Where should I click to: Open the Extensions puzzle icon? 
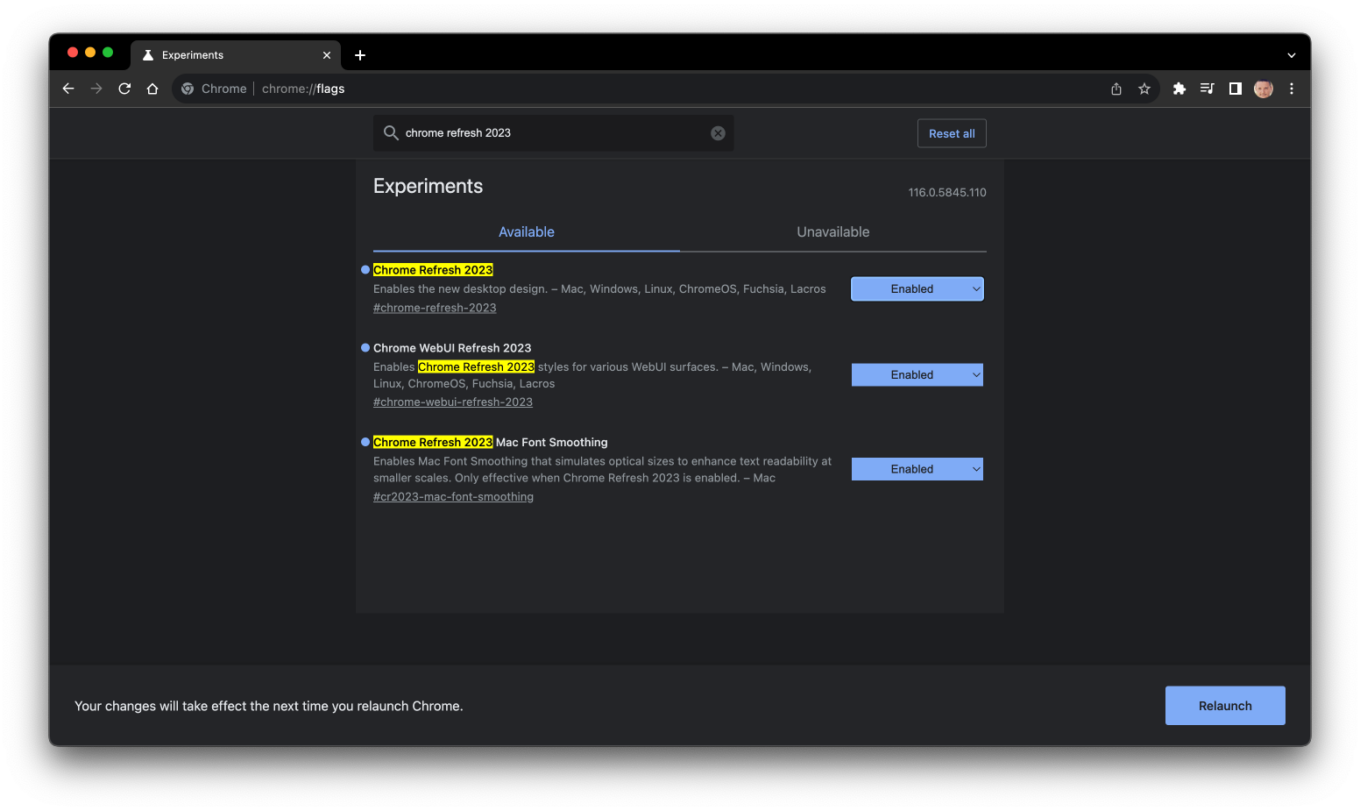(x=1179, y=89)
